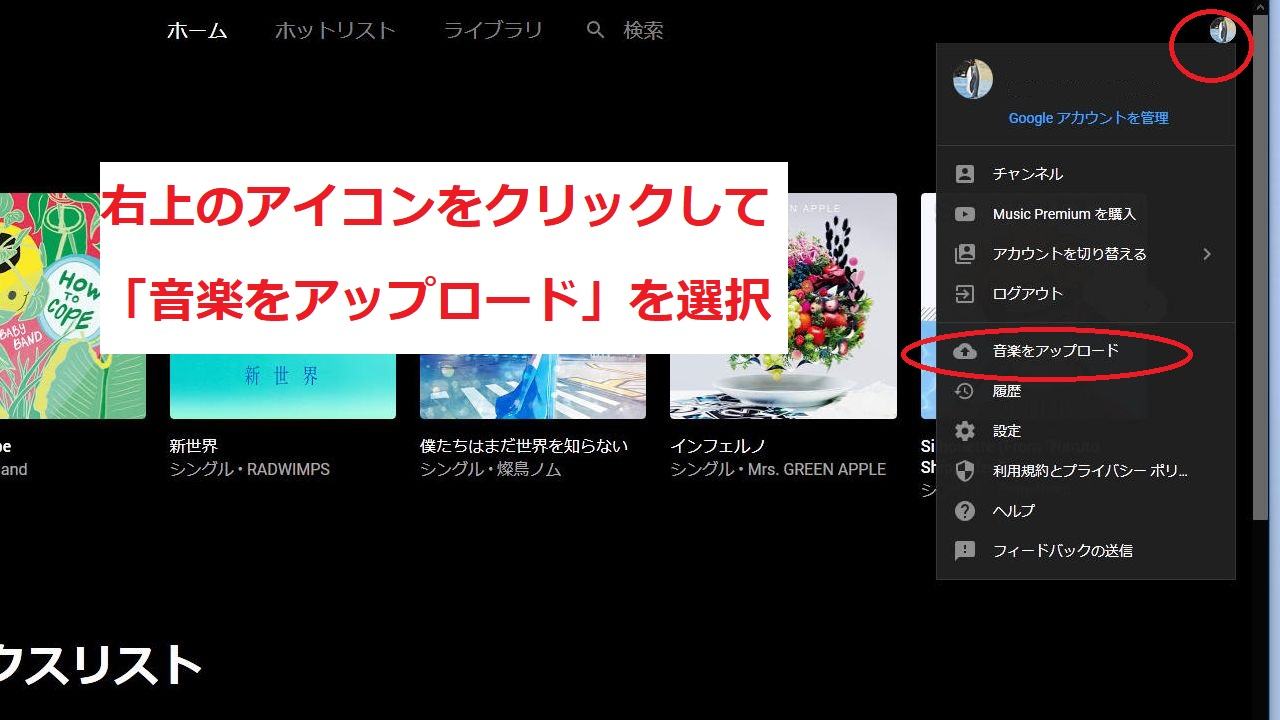Click the 新世界 title text
This screenshot has width=1280, height=720.
coord(194,446)
